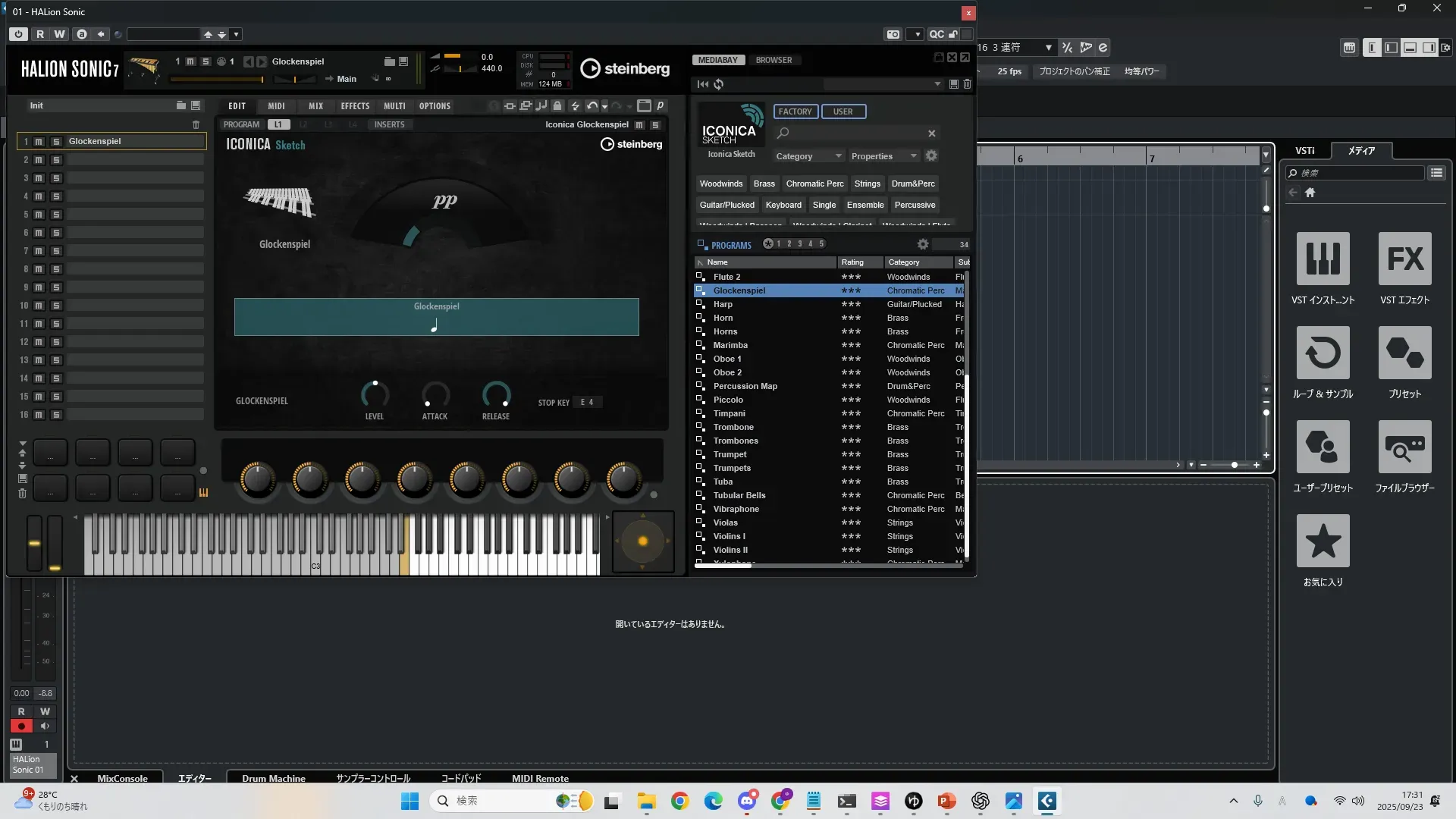The width and height of the screenshot is (1456, 819).
Task: Select Marimba in programs list
Action: (x=730, y=345)
